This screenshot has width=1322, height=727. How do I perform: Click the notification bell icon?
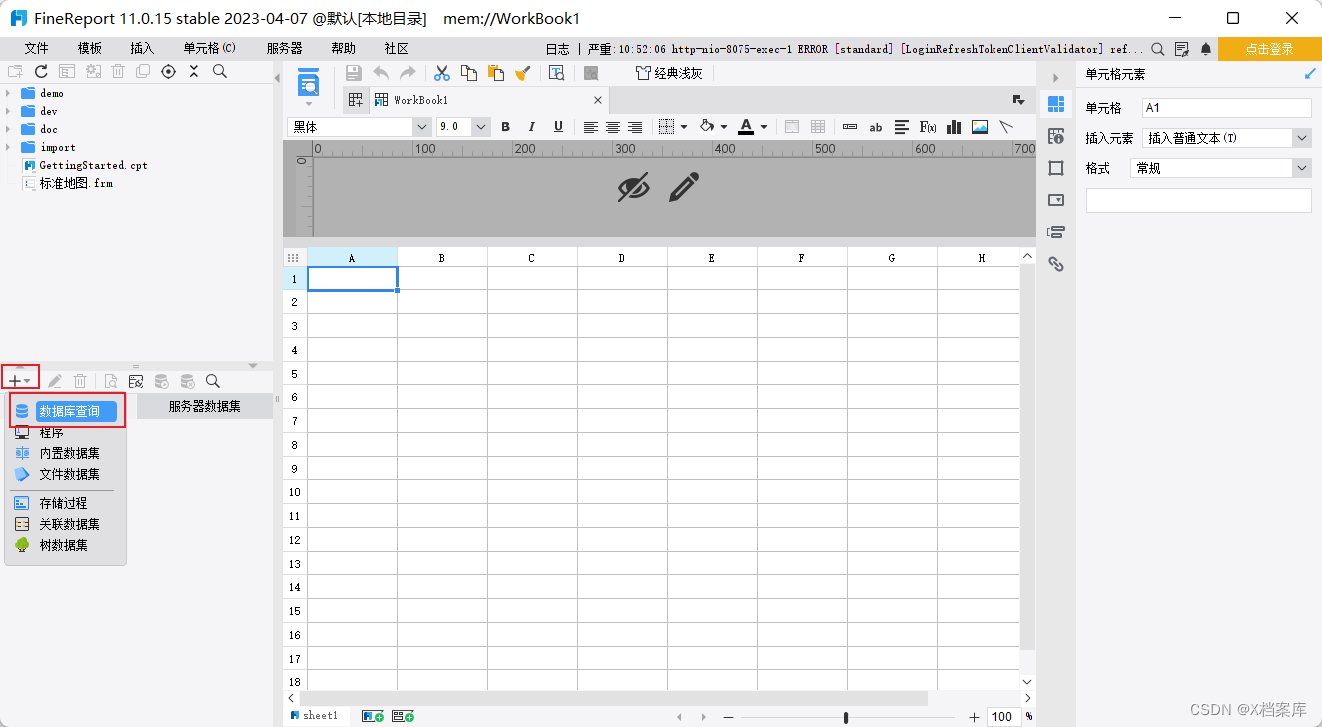point(1206,48)
